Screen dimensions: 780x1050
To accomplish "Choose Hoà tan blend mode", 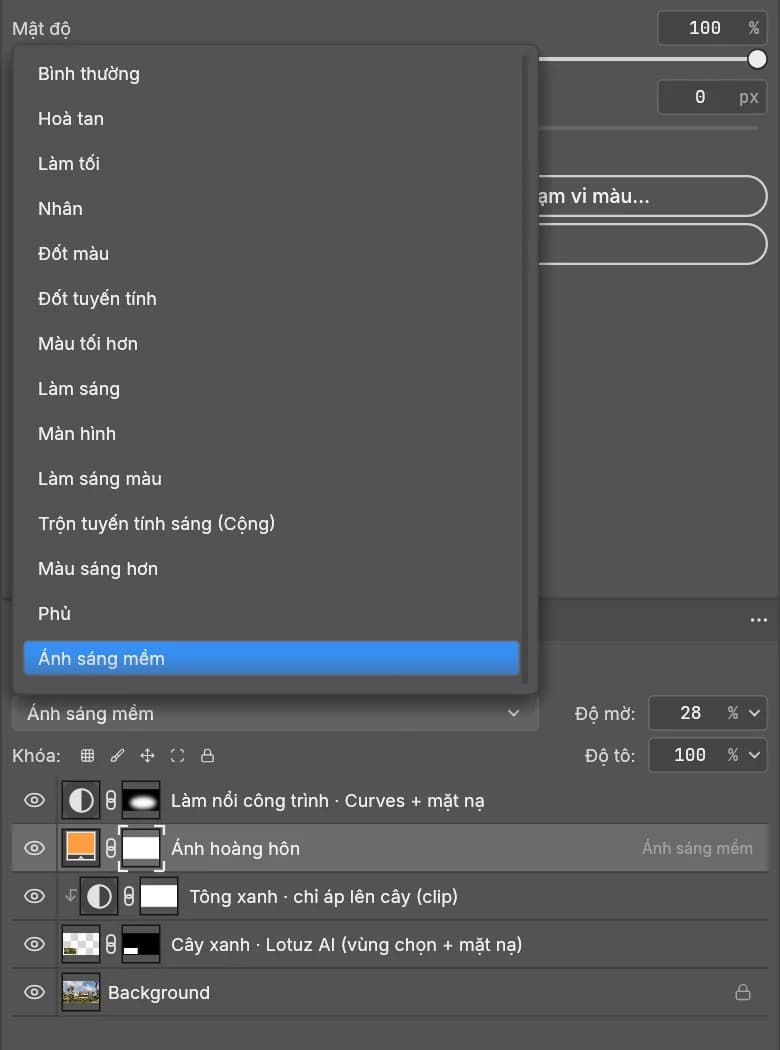I will point(271,119).
